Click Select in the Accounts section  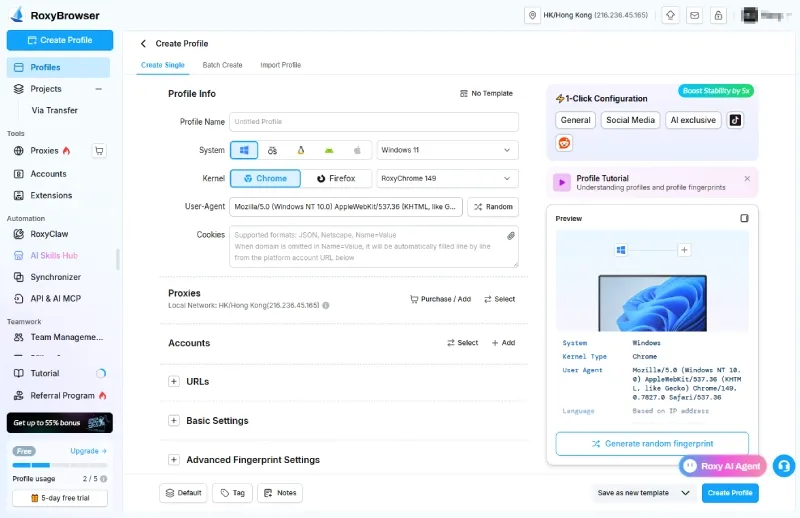tap(463, 343)
